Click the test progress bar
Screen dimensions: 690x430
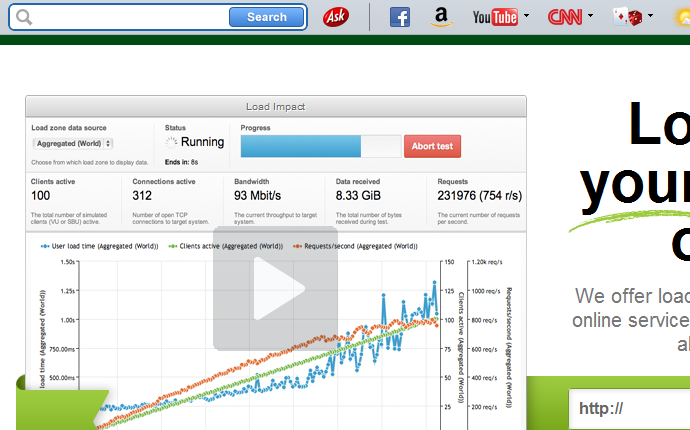pyautogui.click(x=321, y=146)
